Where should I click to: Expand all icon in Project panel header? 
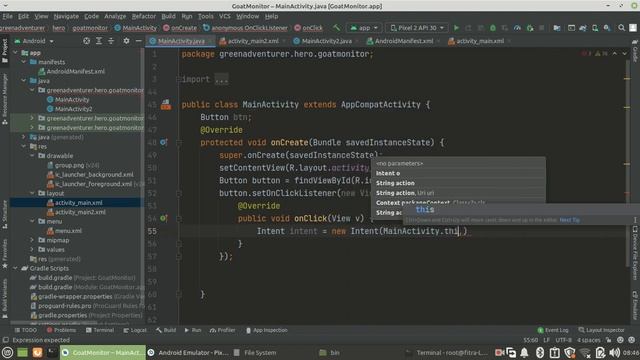(99, 41)
